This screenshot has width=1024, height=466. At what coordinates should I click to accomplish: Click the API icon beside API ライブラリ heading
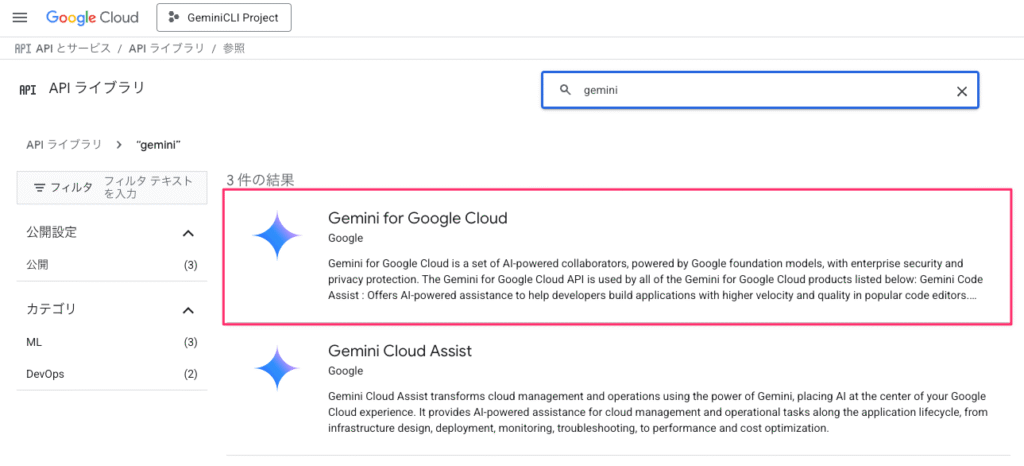(27, 90)
